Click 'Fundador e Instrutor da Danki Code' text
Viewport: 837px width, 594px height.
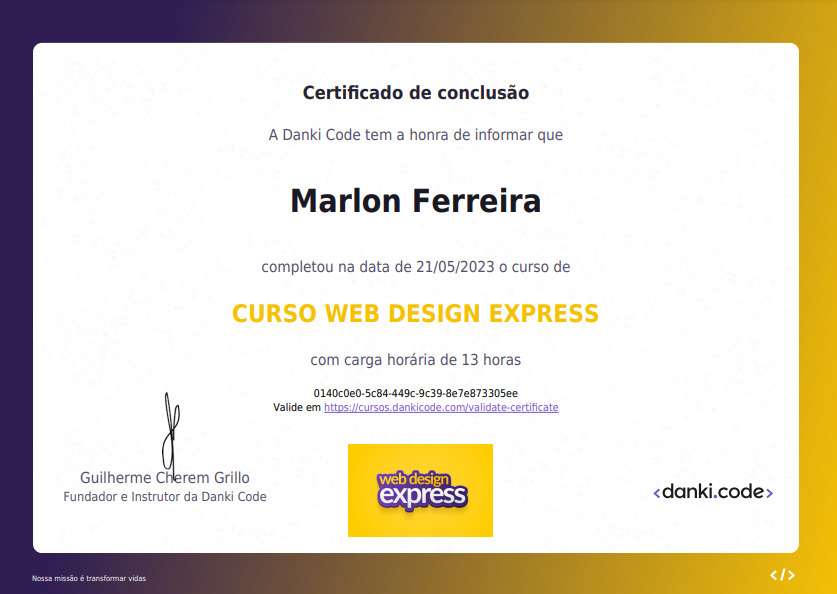point(165,496)
